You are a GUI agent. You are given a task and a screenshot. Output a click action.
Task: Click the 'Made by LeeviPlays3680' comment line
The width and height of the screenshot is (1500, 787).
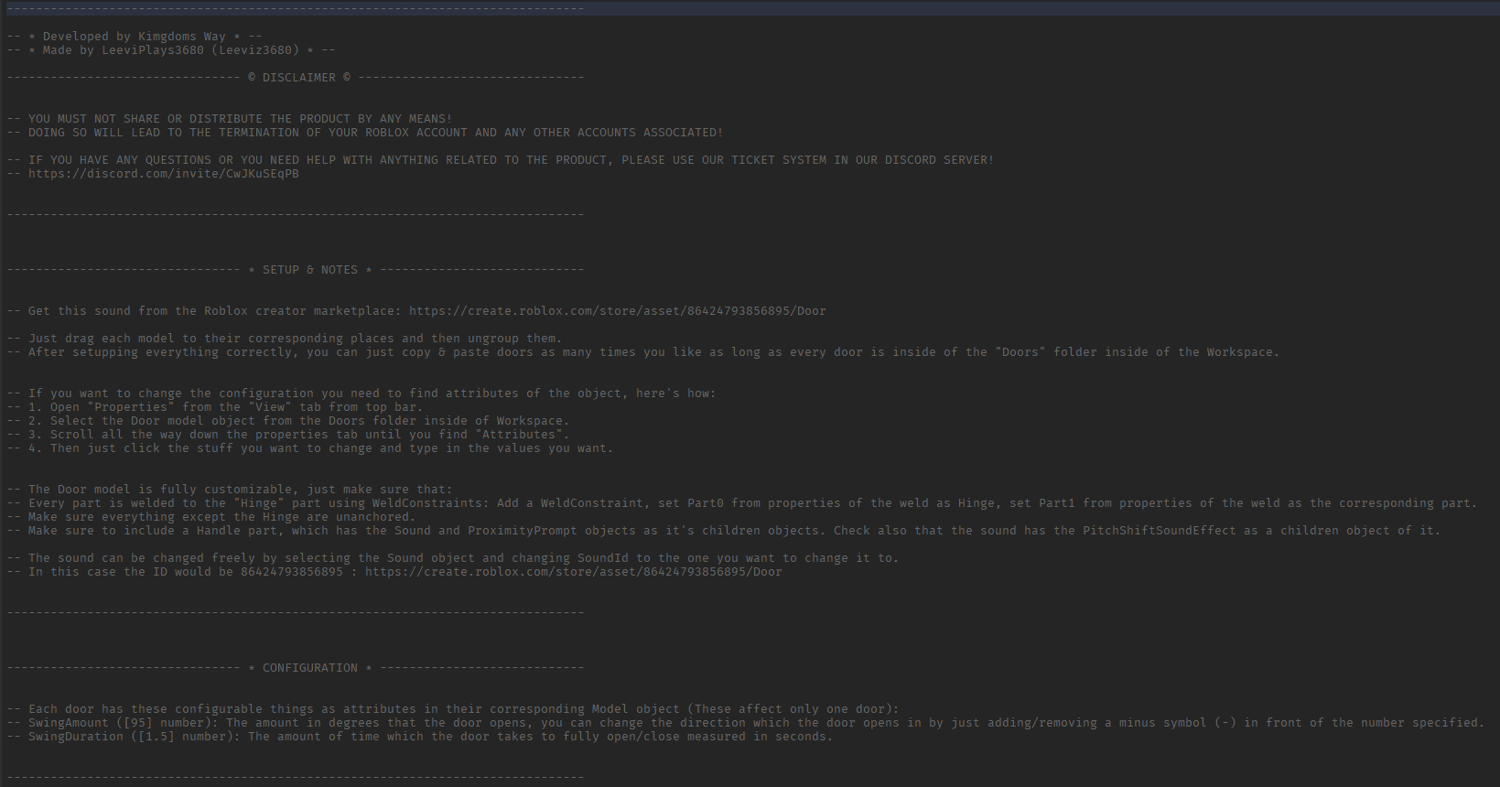[171, 50]
